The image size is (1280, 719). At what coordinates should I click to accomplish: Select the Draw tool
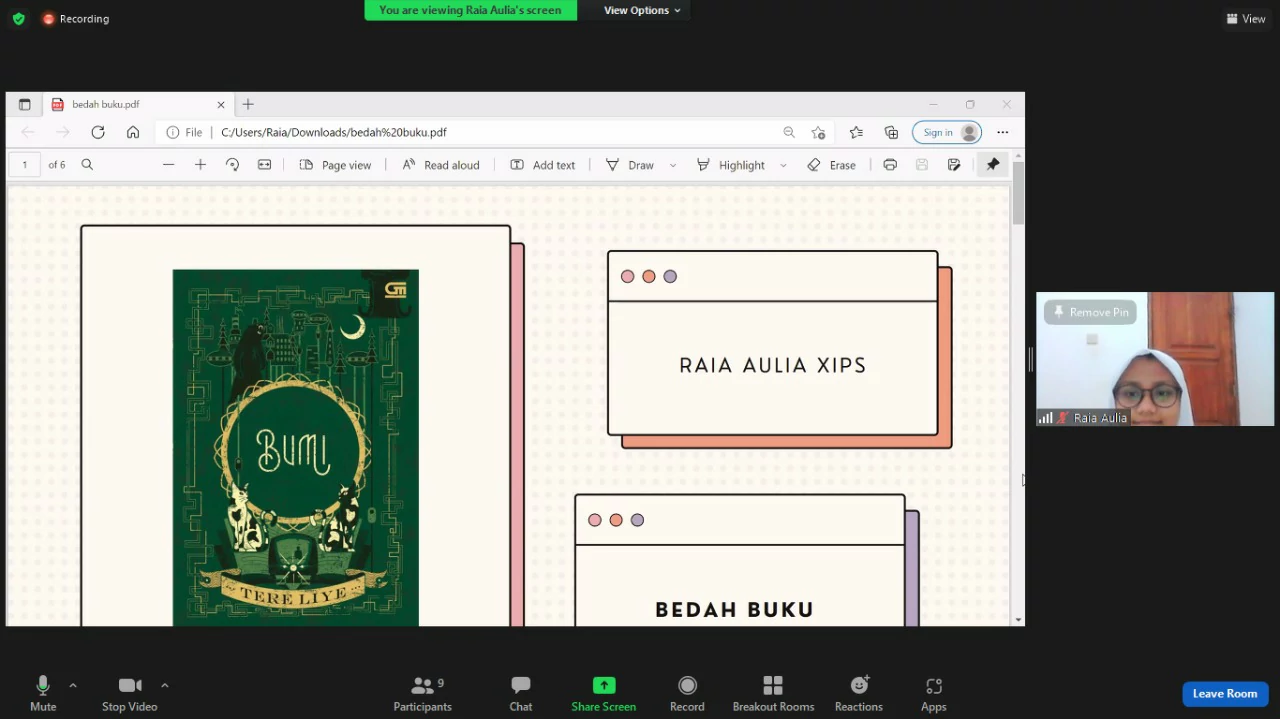629,165
